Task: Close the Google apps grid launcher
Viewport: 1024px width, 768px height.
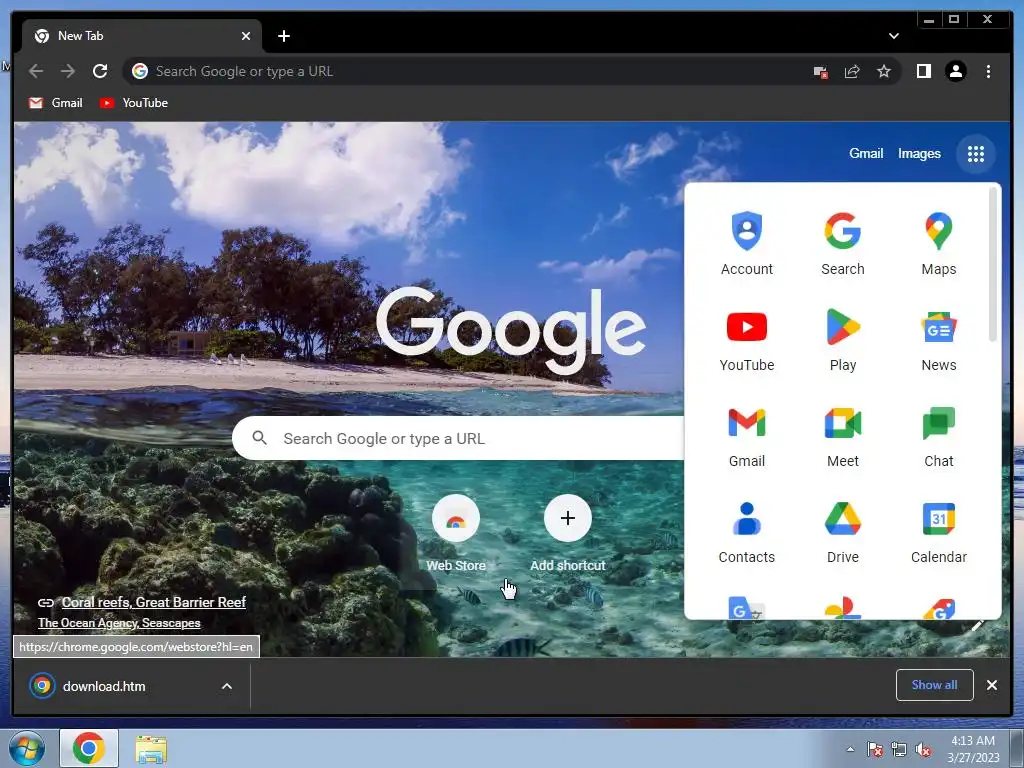Action: click(976, 154)
